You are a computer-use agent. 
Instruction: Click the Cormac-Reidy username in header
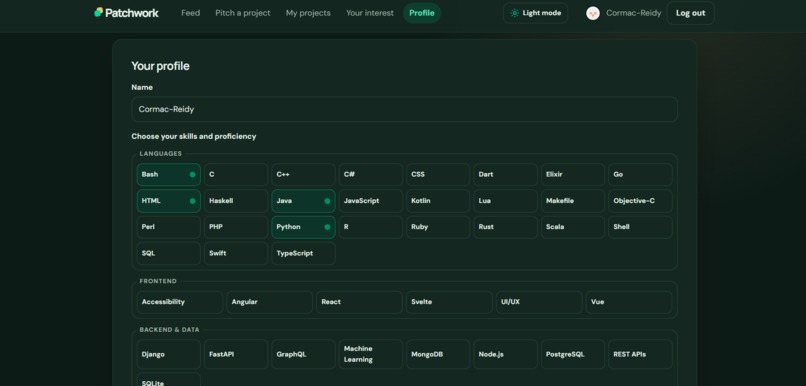pyautogui.click(x=633, y=13)
